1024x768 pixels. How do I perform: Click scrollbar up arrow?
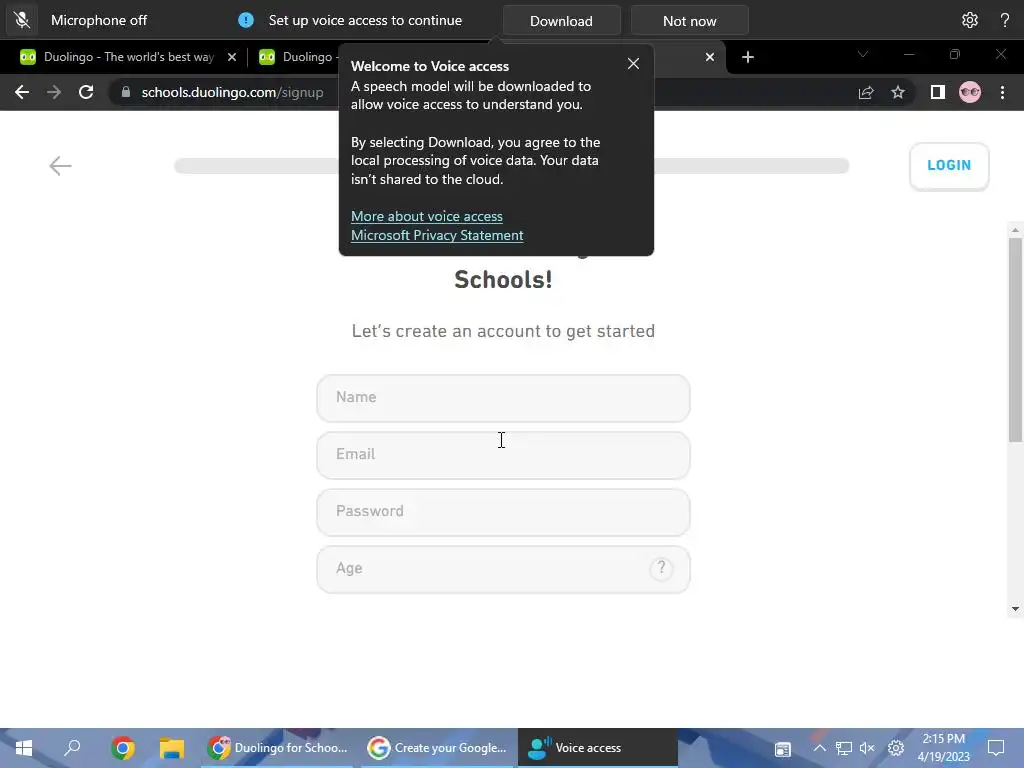click(1015, 230)
